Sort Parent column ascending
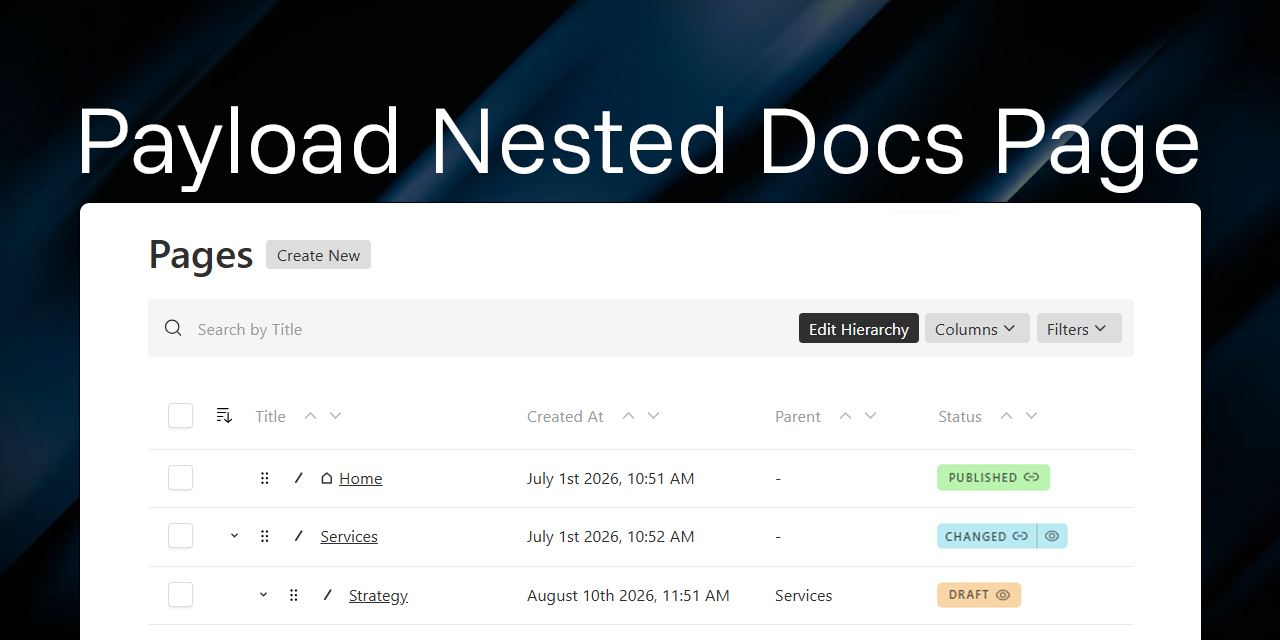Image resolution: width=1280 pixels, height=640 pixels. click(845, 416)
